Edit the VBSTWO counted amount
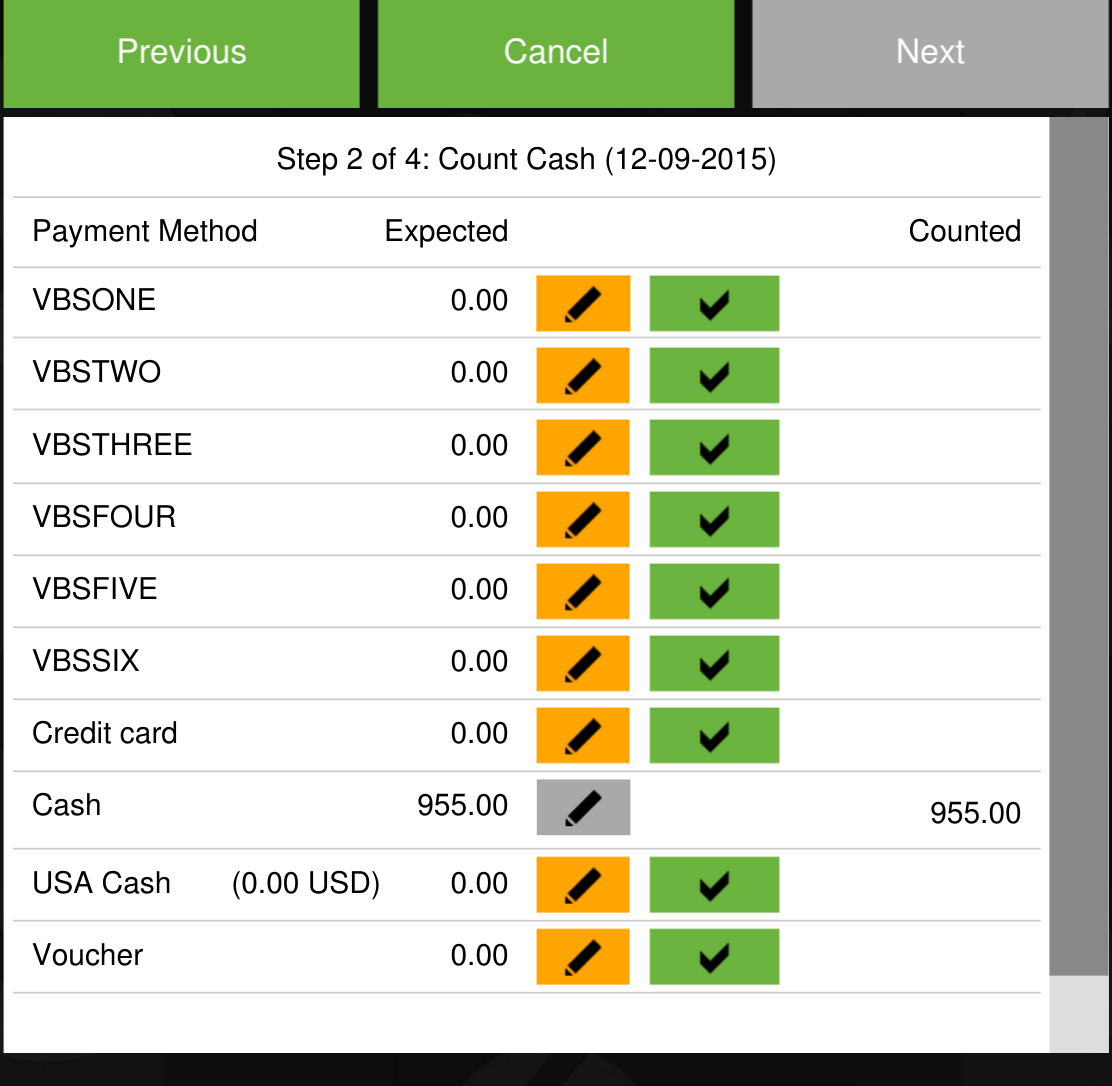 click(x=583, y=375)
